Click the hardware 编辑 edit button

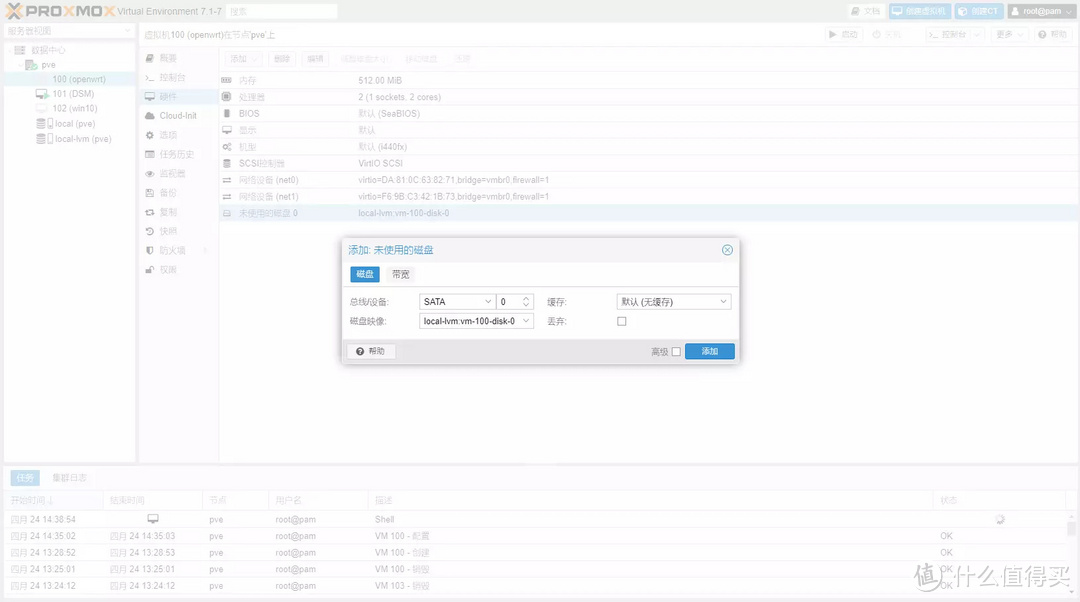315,59
